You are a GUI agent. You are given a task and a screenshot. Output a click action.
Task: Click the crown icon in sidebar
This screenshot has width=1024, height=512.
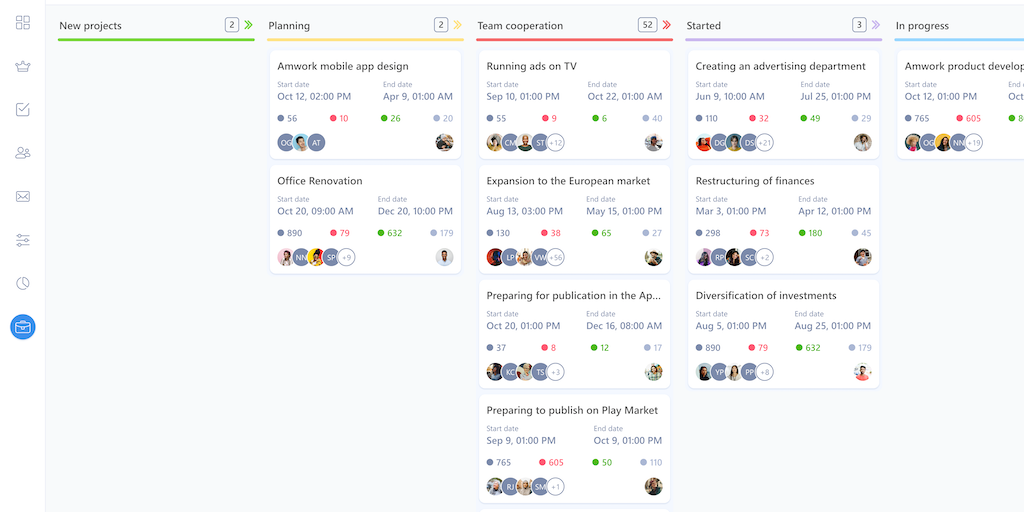(x=23, y=67)
